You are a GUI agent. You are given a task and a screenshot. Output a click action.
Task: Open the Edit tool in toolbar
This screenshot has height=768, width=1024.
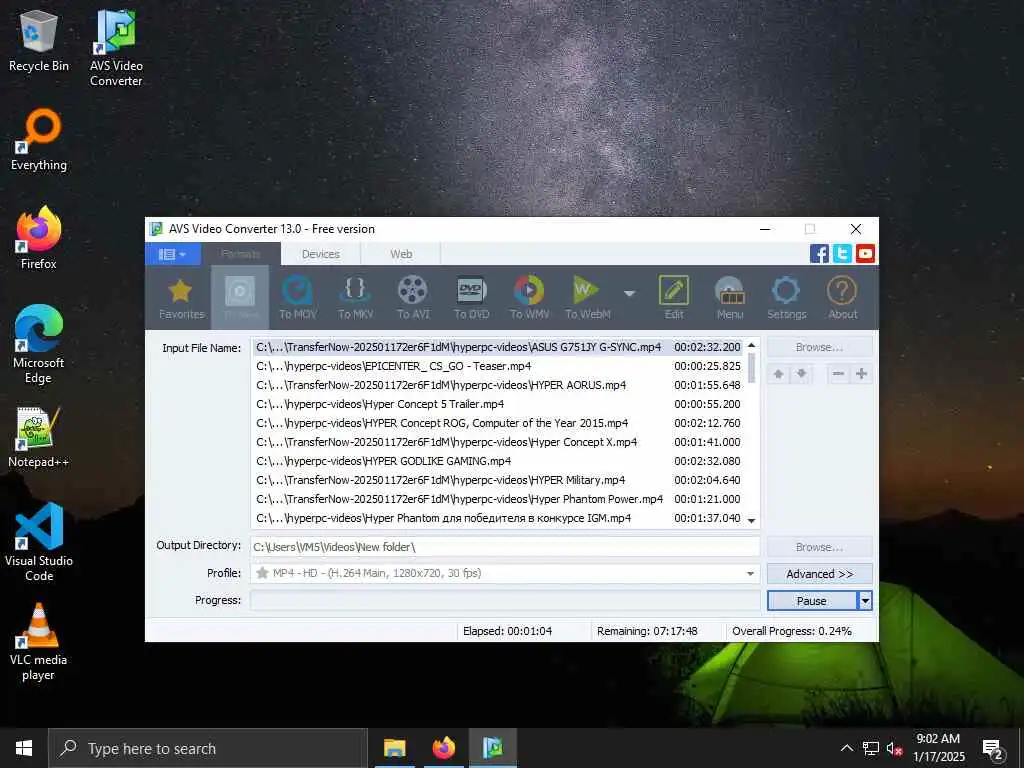point(674,298)
